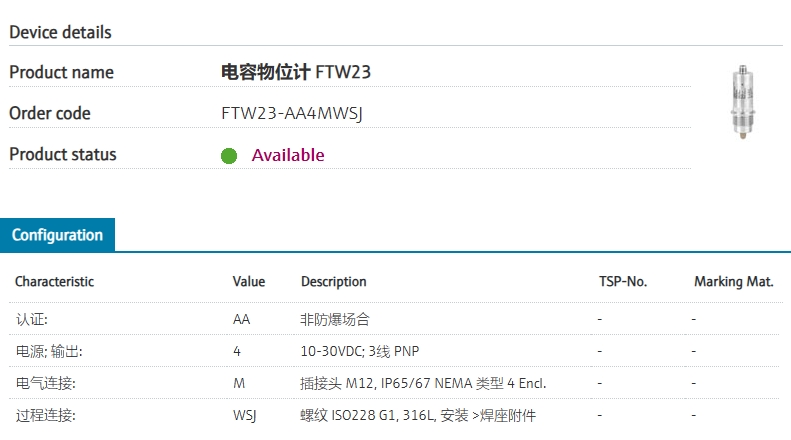Screen dimensions: 791x440
Task: Click the TSP-No. column header
Action: click(x=623, y=282)
